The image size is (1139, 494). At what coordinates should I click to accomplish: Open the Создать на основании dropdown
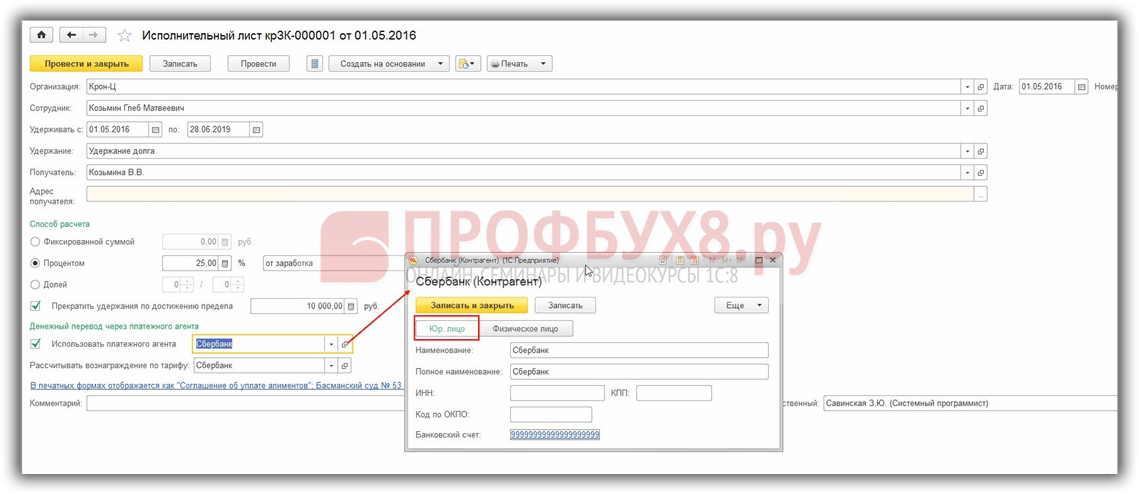click(x=389, y=64)
